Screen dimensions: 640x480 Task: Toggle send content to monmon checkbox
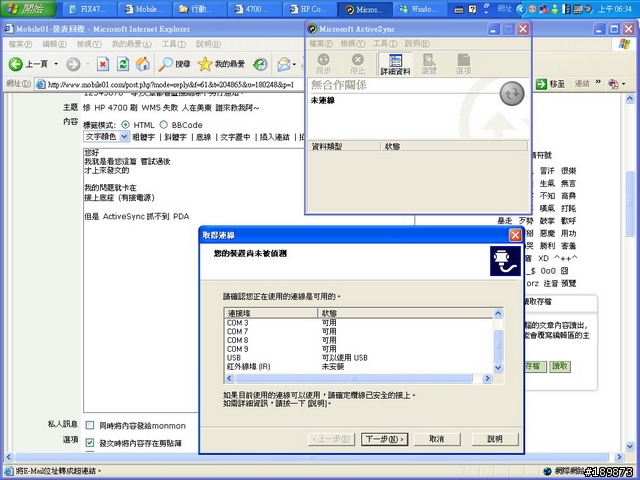[90, 425]
